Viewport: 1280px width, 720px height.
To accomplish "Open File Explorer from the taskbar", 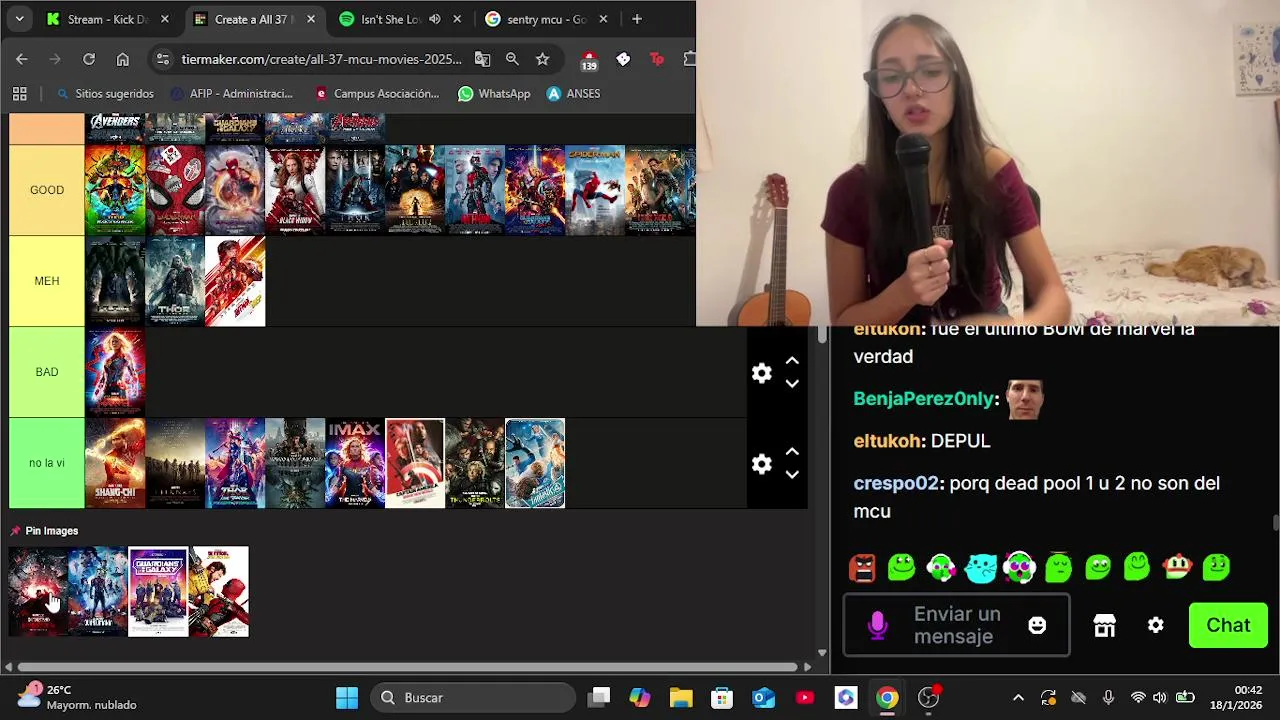I will pos(681,697).
